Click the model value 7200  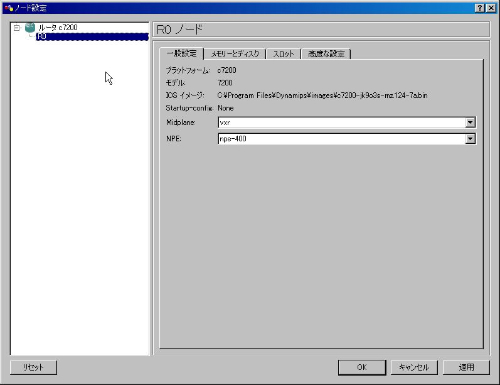coord(225,83)
